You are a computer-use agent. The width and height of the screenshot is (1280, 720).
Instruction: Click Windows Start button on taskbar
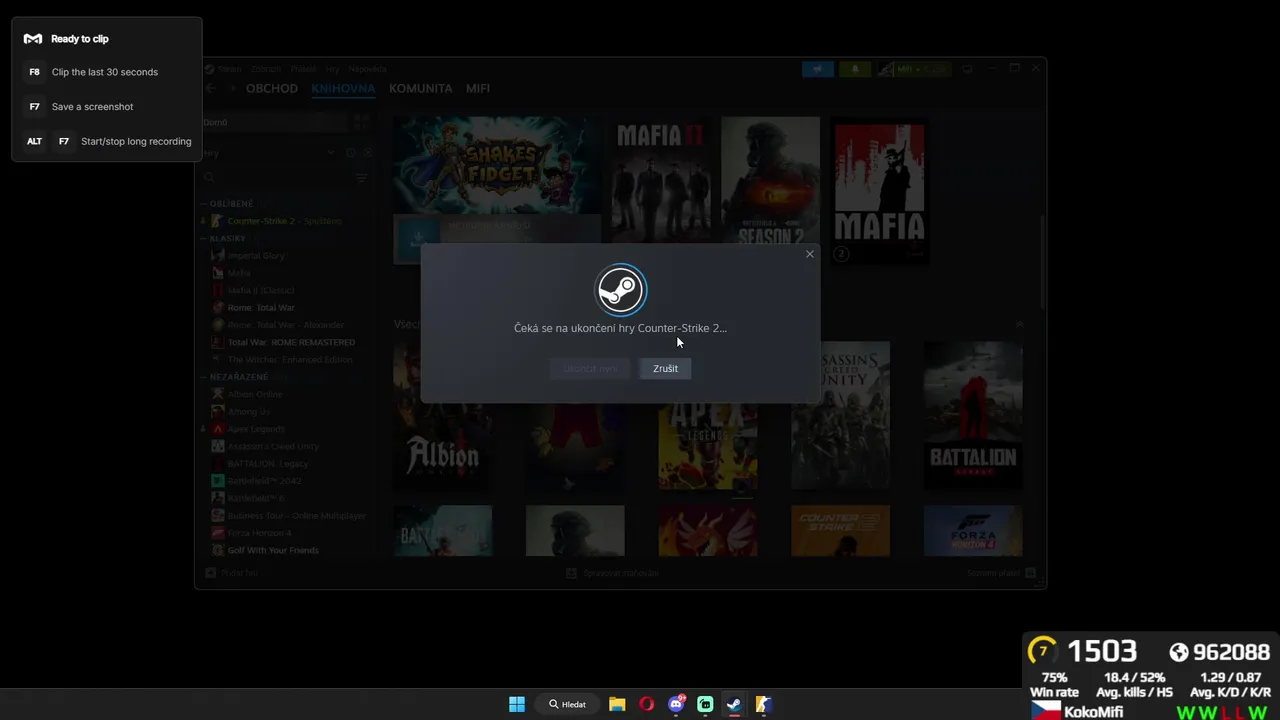pos(517,704)
